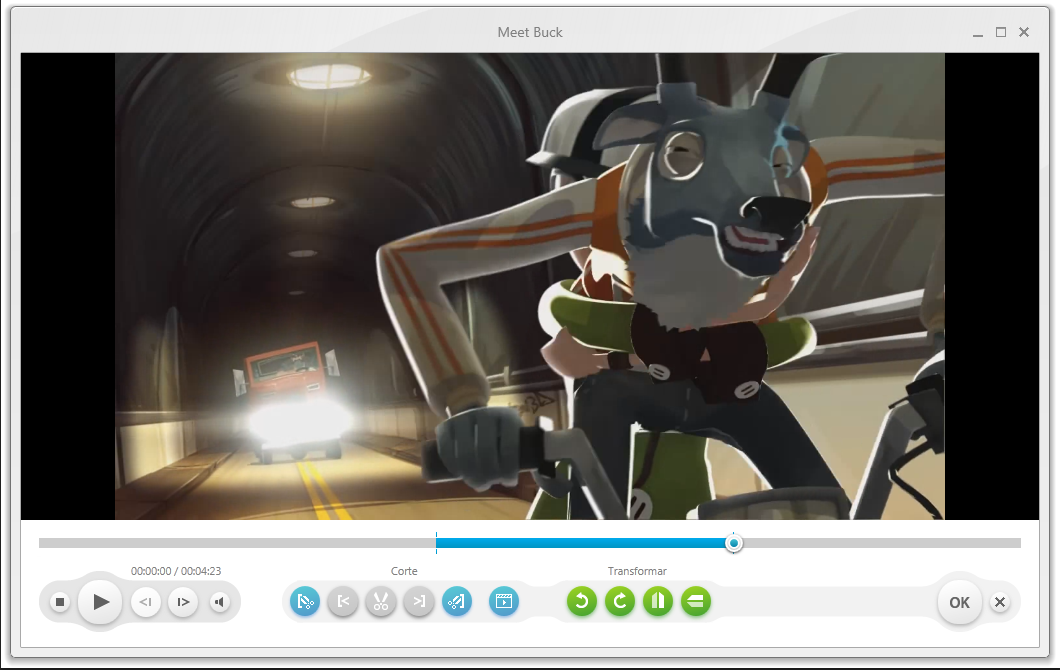Click the set cut start marker icon
The height and width of the screenshot is (670, 1060).
pyautogui.click(x=305, y=601)
